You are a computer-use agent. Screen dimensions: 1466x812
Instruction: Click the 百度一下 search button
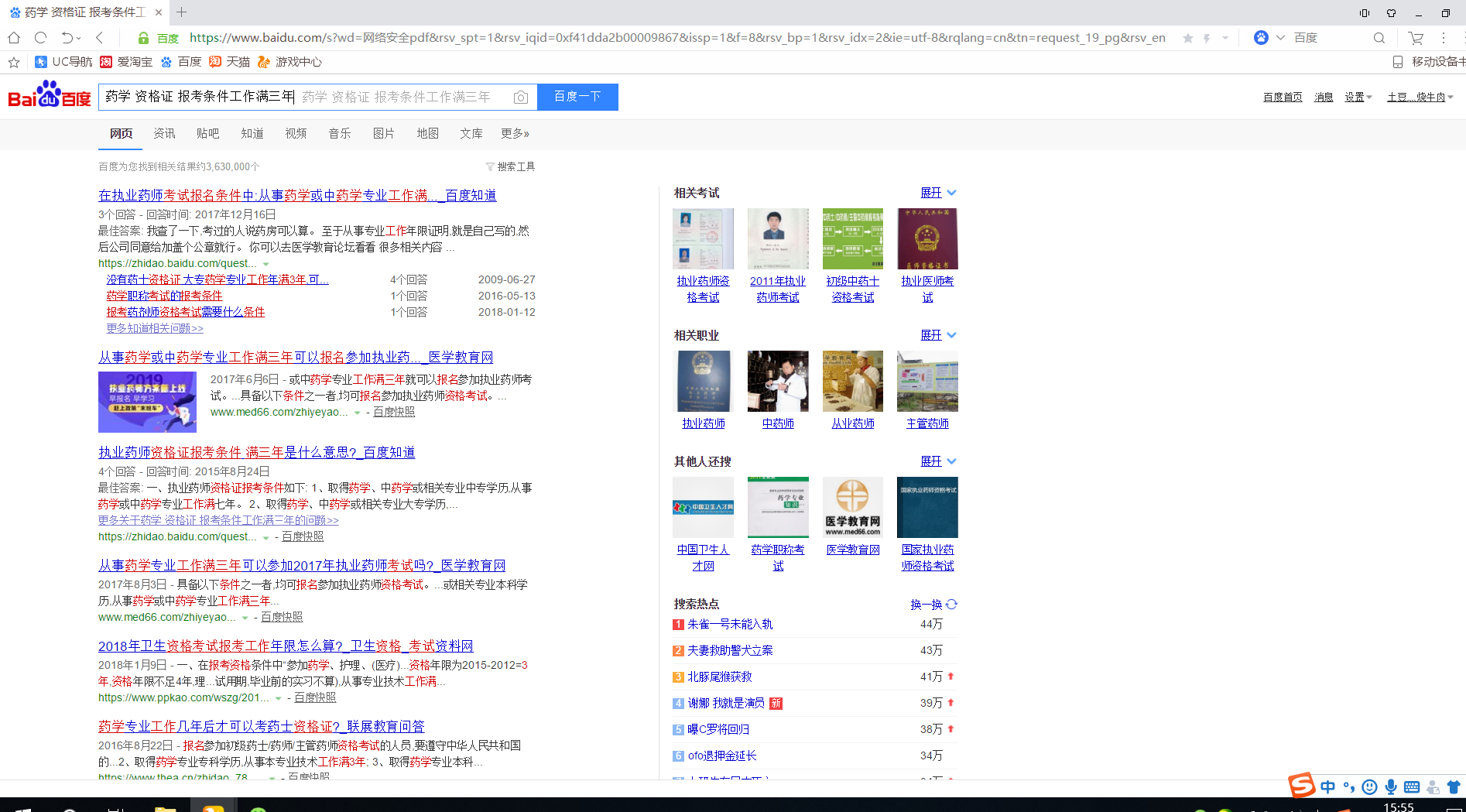(x=577, y=97)
